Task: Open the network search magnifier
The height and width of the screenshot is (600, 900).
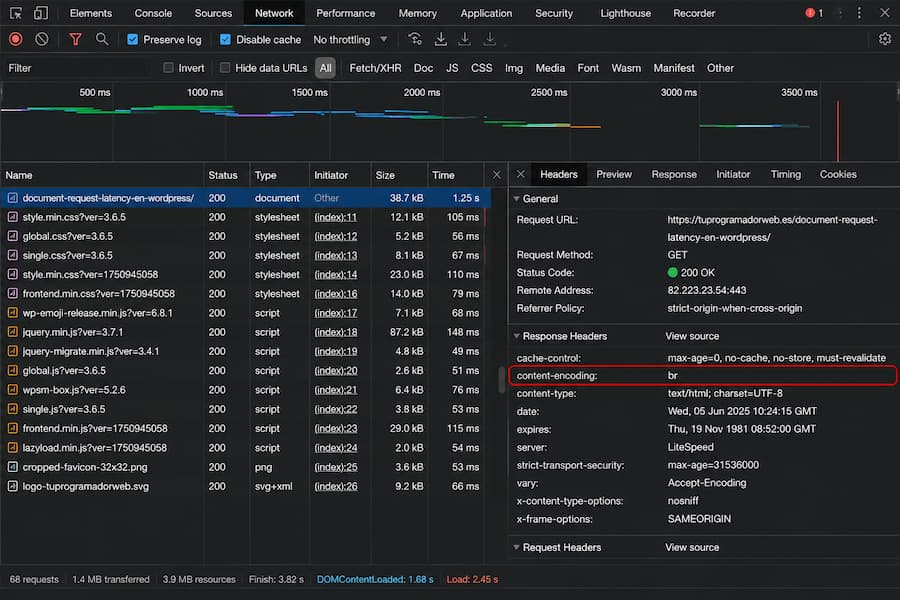Action: click(x=102, y=39)
